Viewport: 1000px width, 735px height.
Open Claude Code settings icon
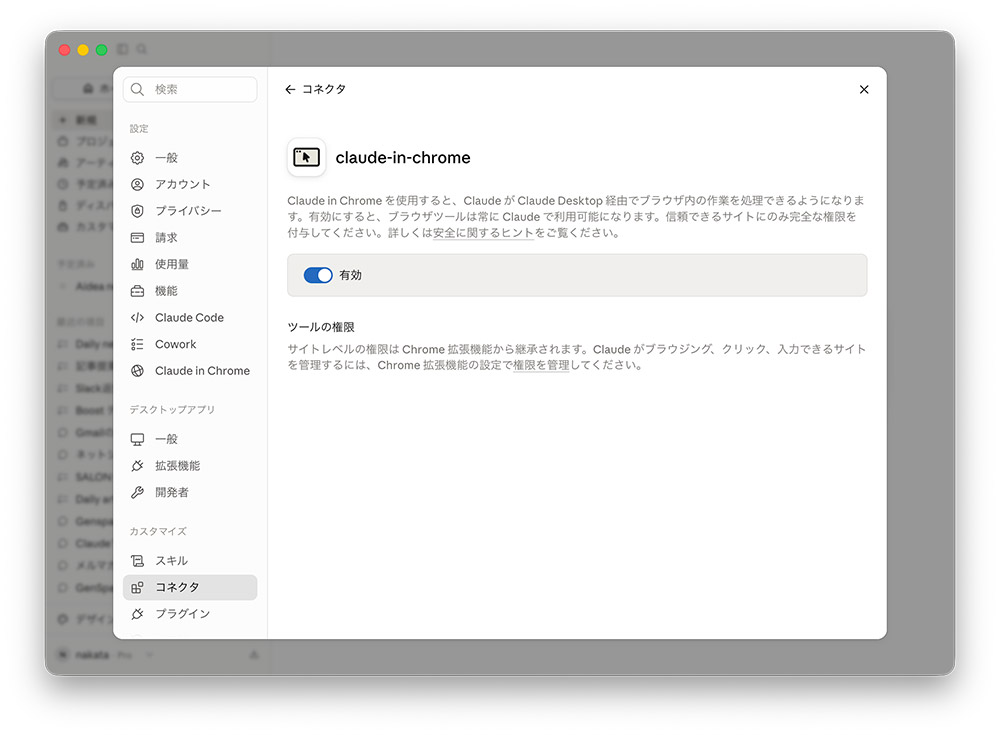pos(137,317)
